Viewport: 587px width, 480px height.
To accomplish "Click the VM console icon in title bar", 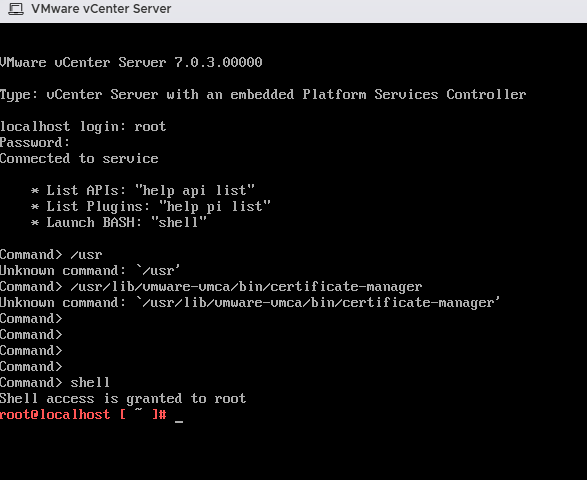I will (16, 9).
